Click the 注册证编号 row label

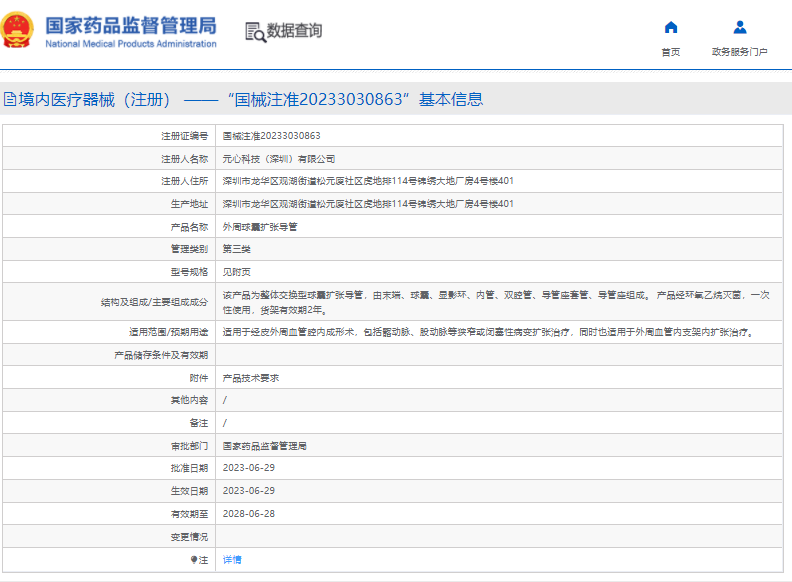[x=184, y=136]
